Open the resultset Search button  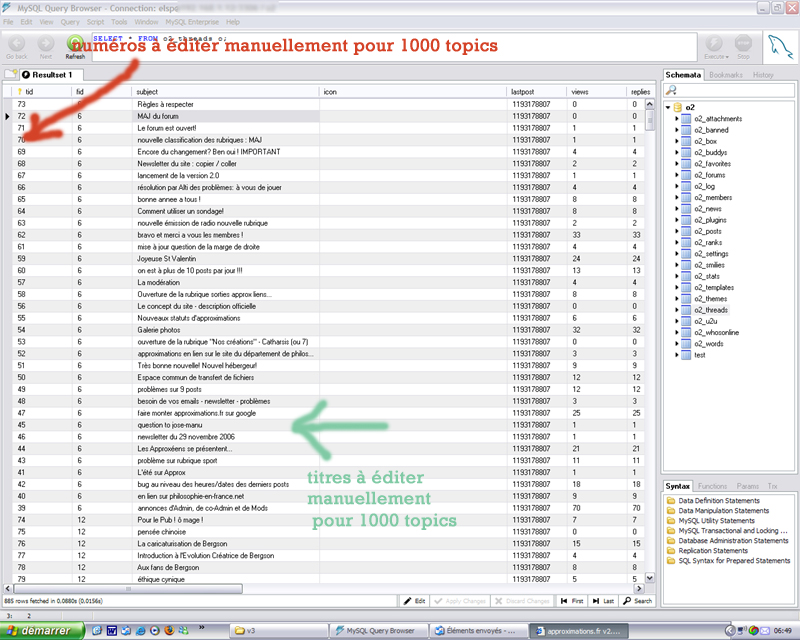coord(638,601)
